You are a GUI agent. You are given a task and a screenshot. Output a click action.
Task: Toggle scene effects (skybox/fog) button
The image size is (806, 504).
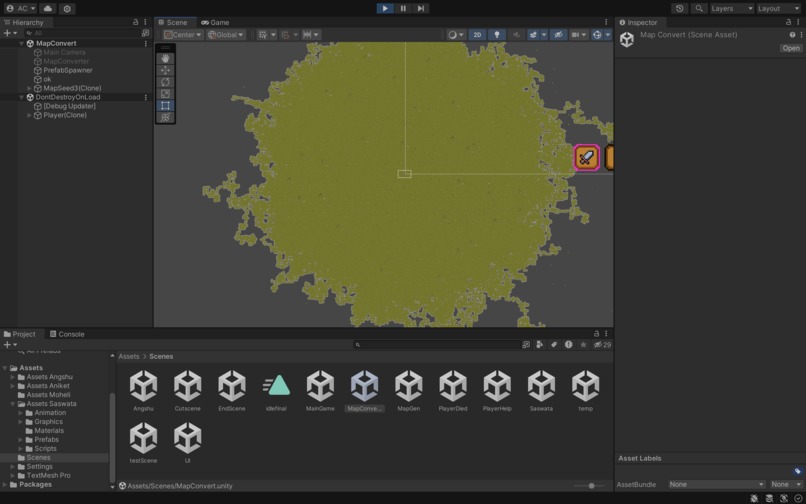click(x=533, y=34)
